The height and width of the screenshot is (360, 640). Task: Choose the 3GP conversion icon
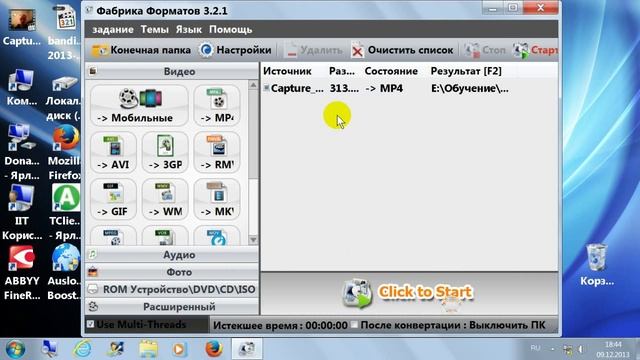(x=165, y=152)
